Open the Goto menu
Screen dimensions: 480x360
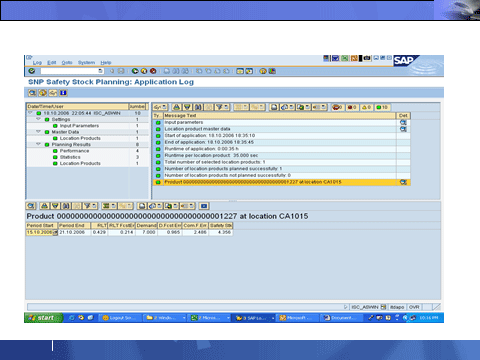pyautogui.click(x=67, y=63)
